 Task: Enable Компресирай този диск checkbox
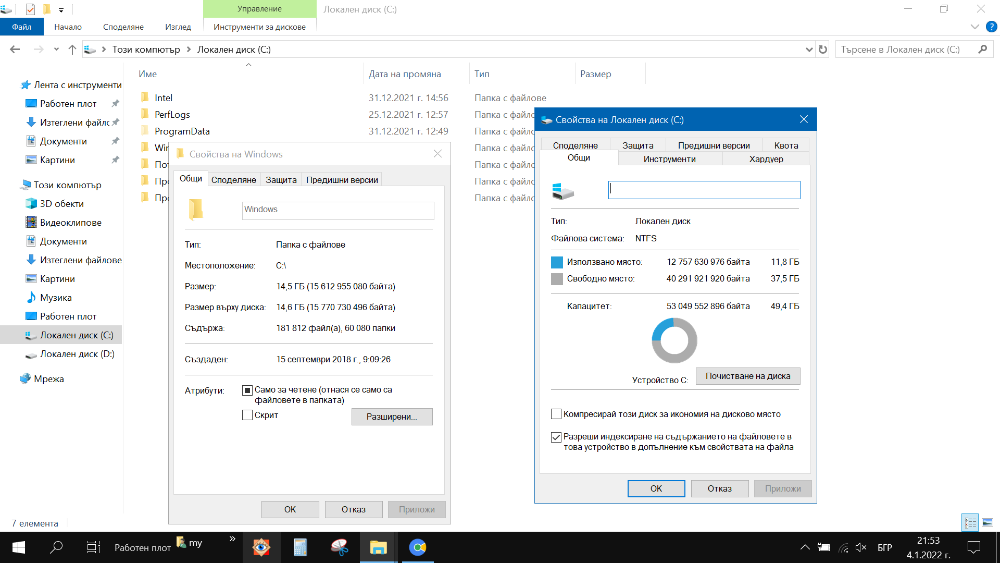pos(556,414)
